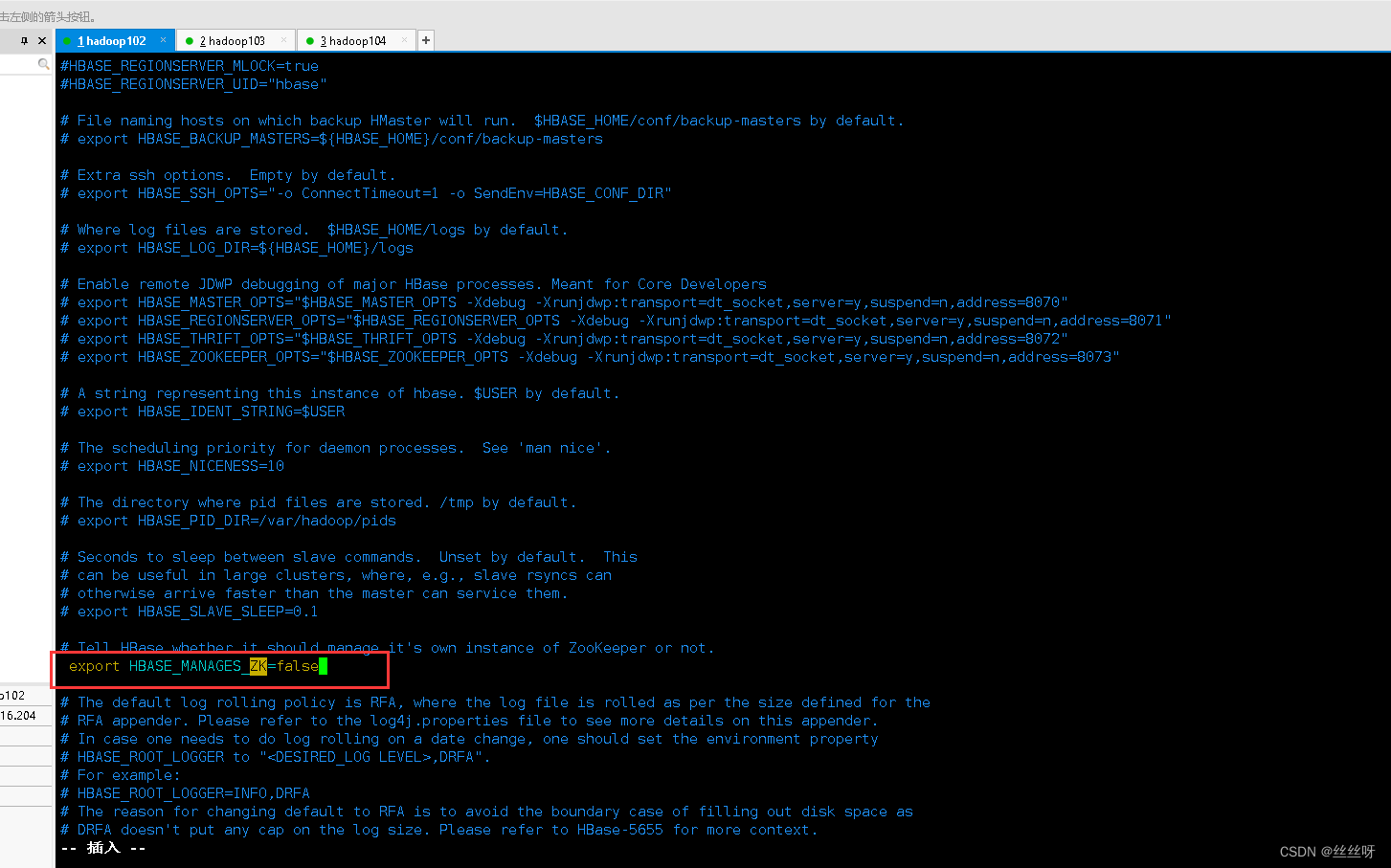Click the 'File naming hosts' comment line
This screenshot has width=1391, height=868.
(482, 121)
